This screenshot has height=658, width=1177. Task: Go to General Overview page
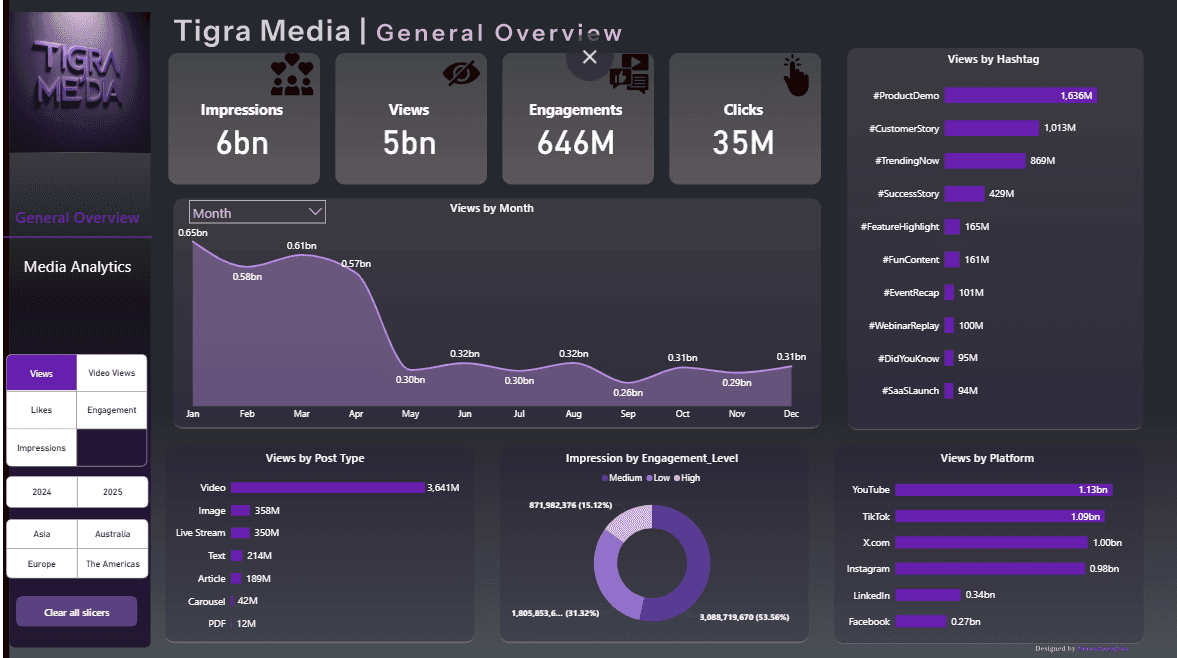pos(77,218)
